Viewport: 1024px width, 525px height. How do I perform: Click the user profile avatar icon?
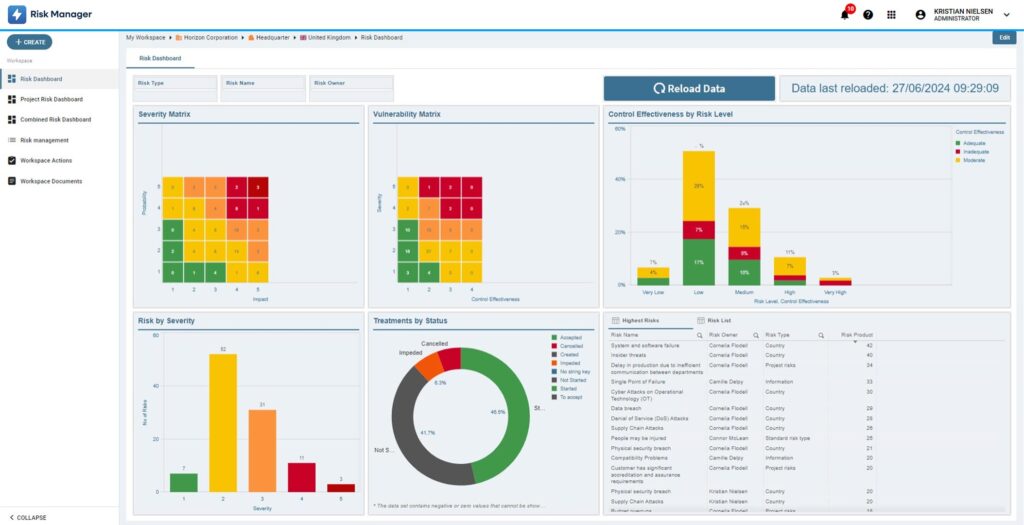click(x=920, y=15)
